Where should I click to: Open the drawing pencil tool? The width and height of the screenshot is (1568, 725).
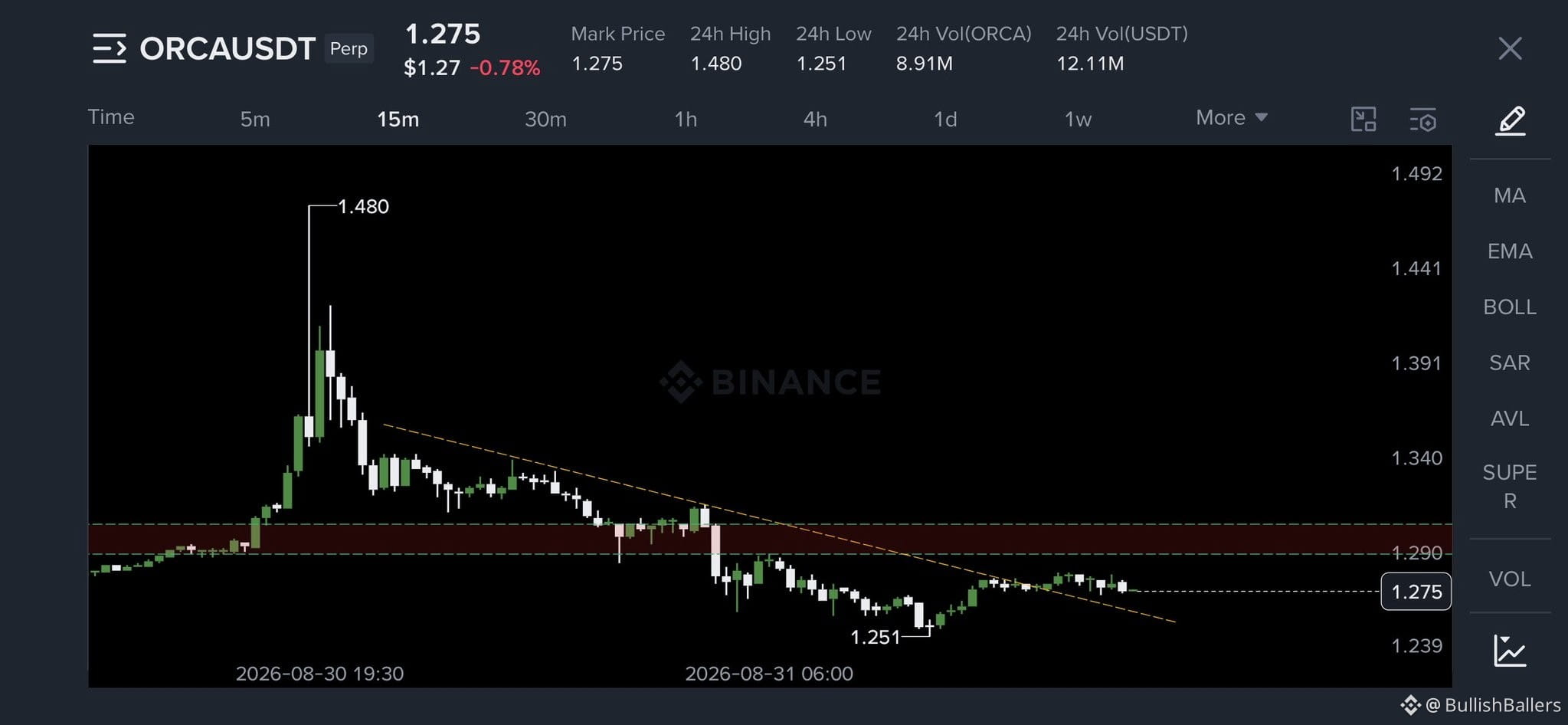1511,120
